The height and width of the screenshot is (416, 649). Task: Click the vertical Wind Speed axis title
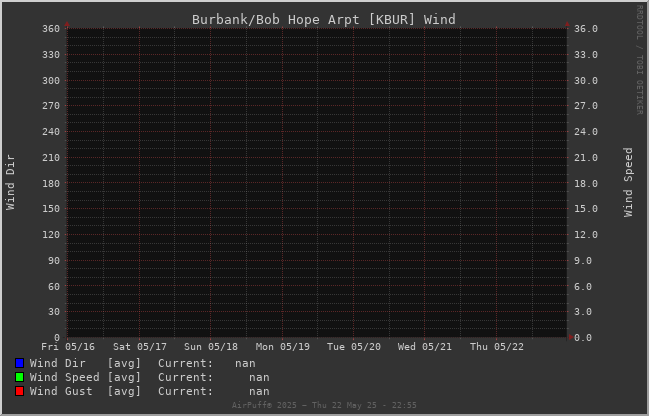click(x=628, y=183)
